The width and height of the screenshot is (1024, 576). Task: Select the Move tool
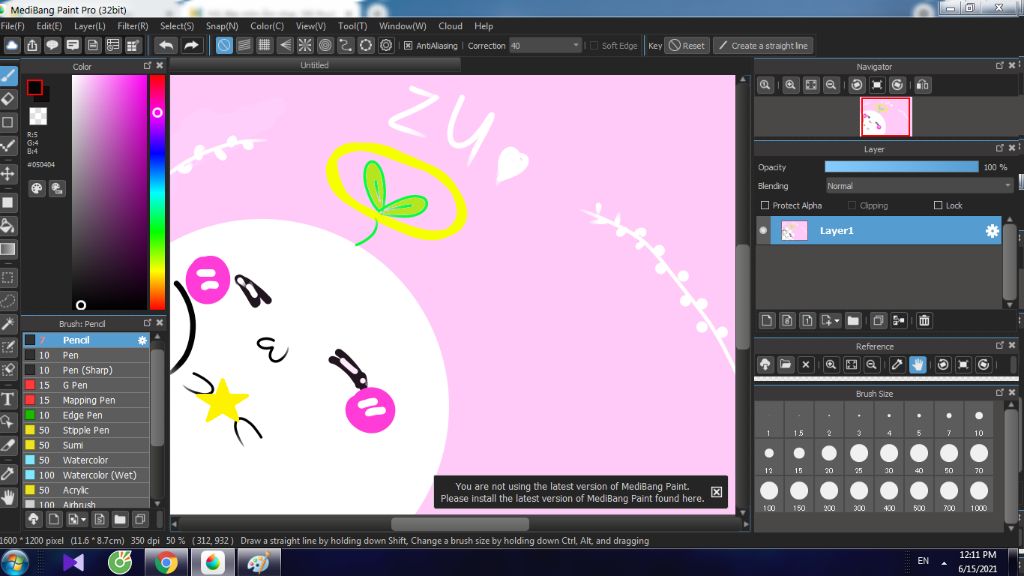[x=8, y=174]
